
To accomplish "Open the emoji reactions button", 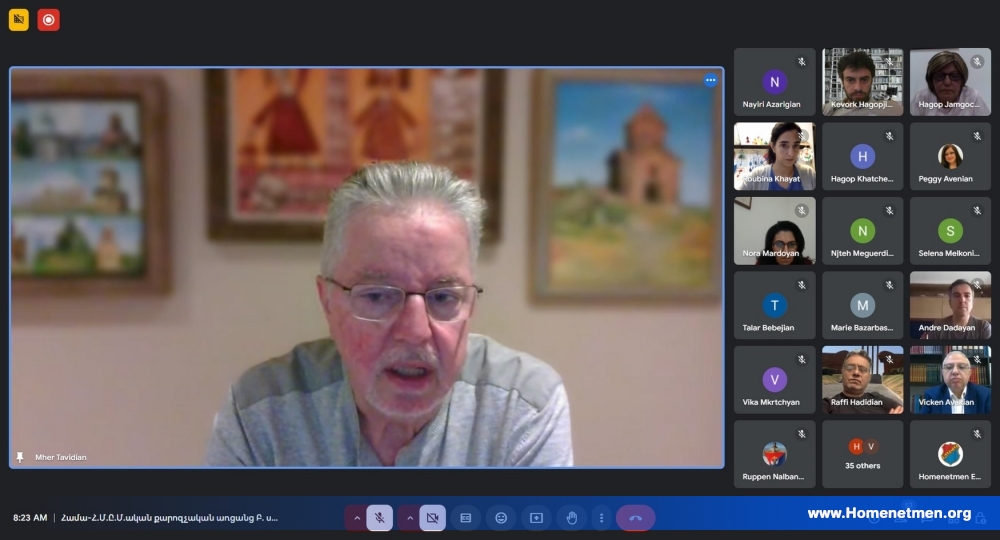I will coord(501,518).
